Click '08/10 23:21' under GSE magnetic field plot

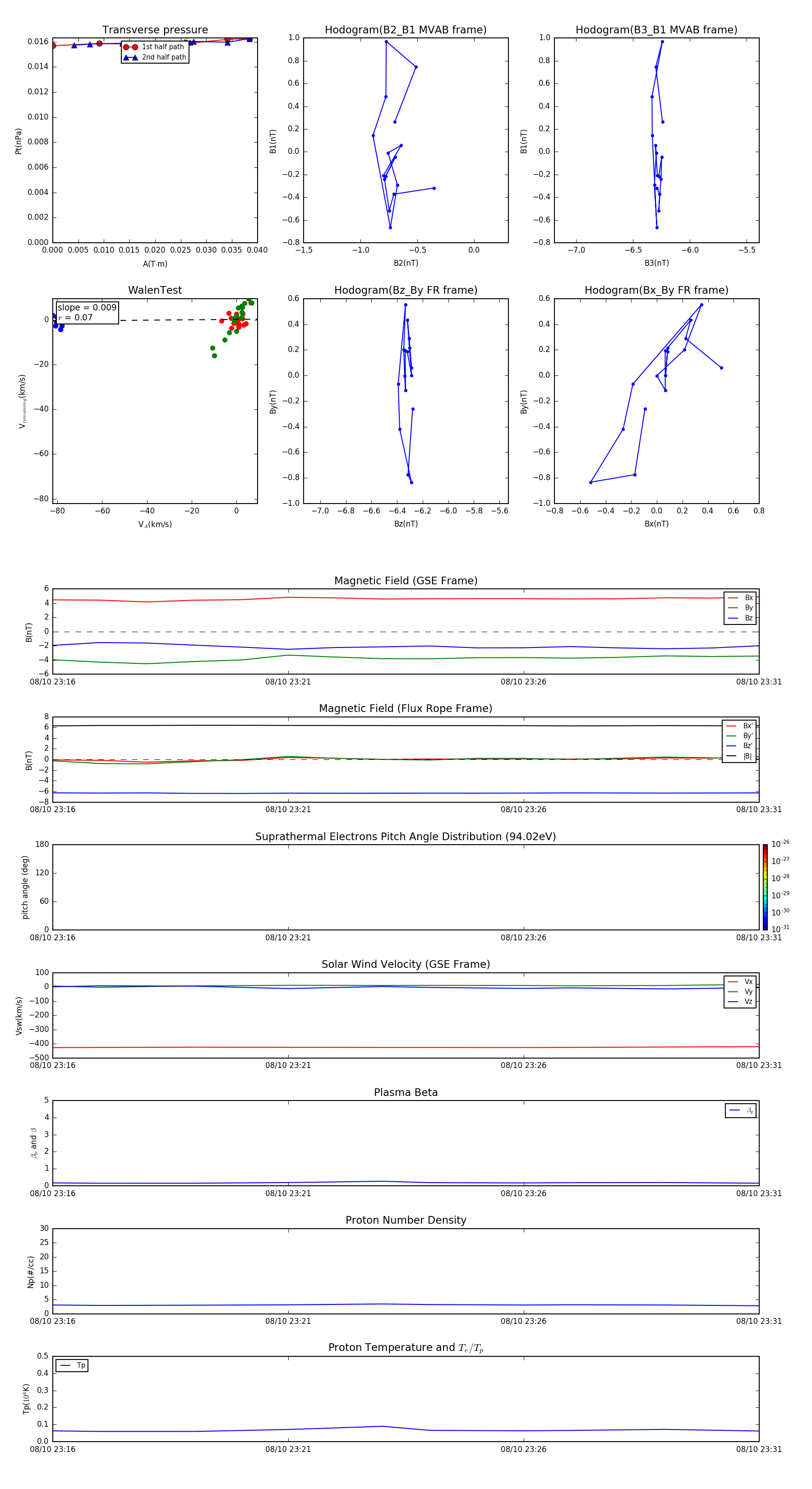pyautogui.click(x=288, y=682)
